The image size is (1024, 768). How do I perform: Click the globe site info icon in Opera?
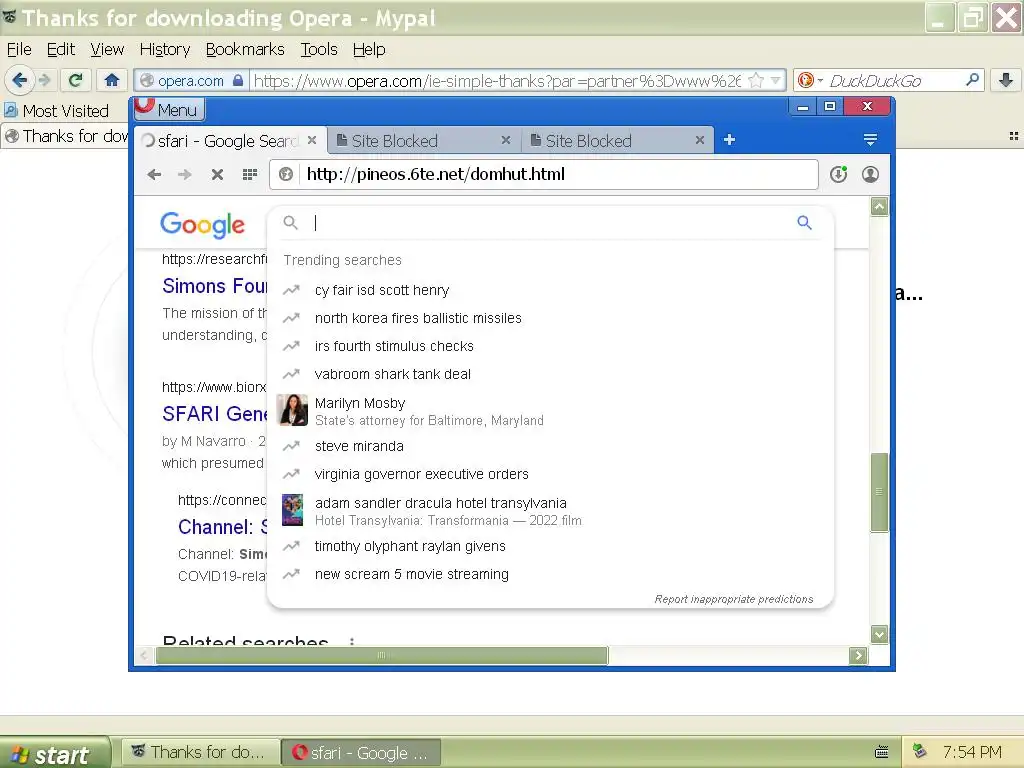click(x=285, y=174)
